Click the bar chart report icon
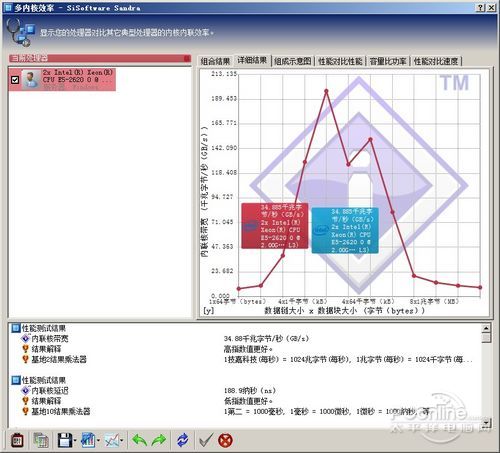The width and height of the screenshot is (500, 453). 88,440
